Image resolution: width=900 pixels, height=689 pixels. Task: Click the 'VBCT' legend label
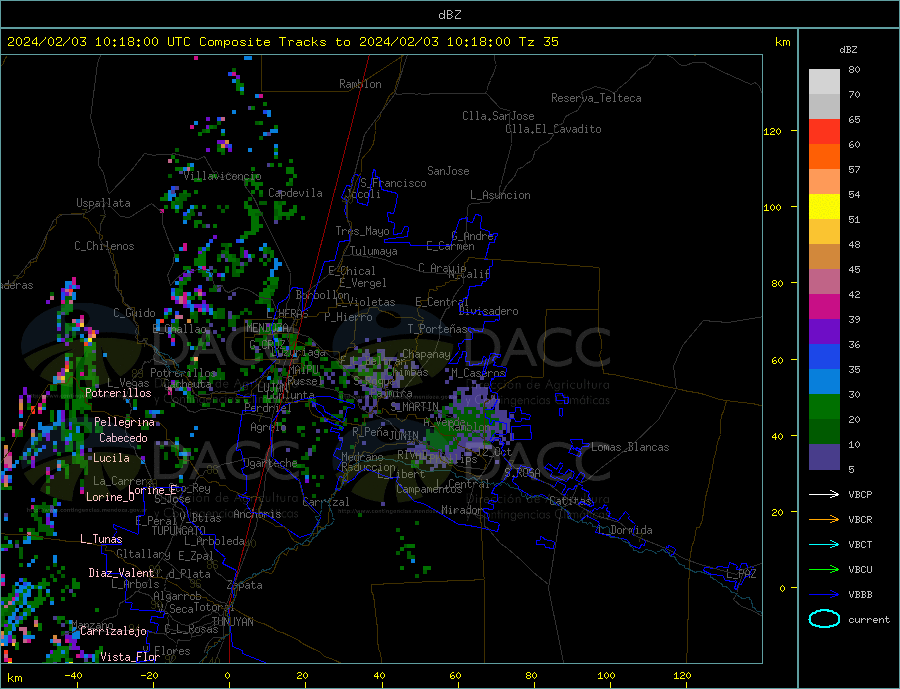[860, 544]
